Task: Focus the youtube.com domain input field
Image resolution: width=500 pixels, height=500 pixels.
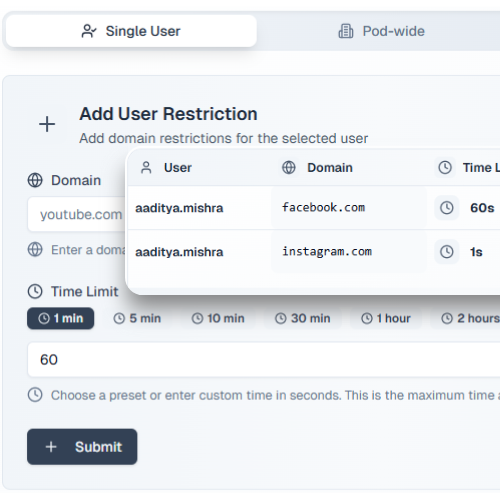Action: tap(77, 214)
